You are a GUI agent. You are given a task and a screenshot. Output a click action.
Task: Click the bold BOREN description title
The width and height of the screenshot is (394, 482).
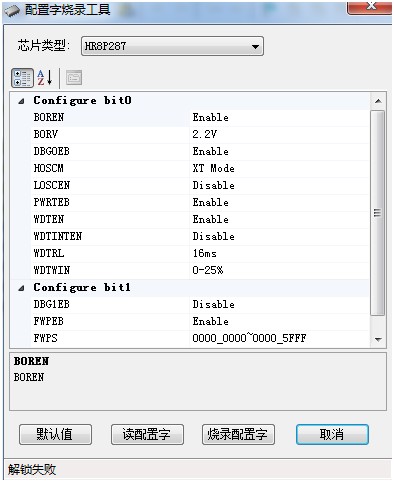click(31, 362)
